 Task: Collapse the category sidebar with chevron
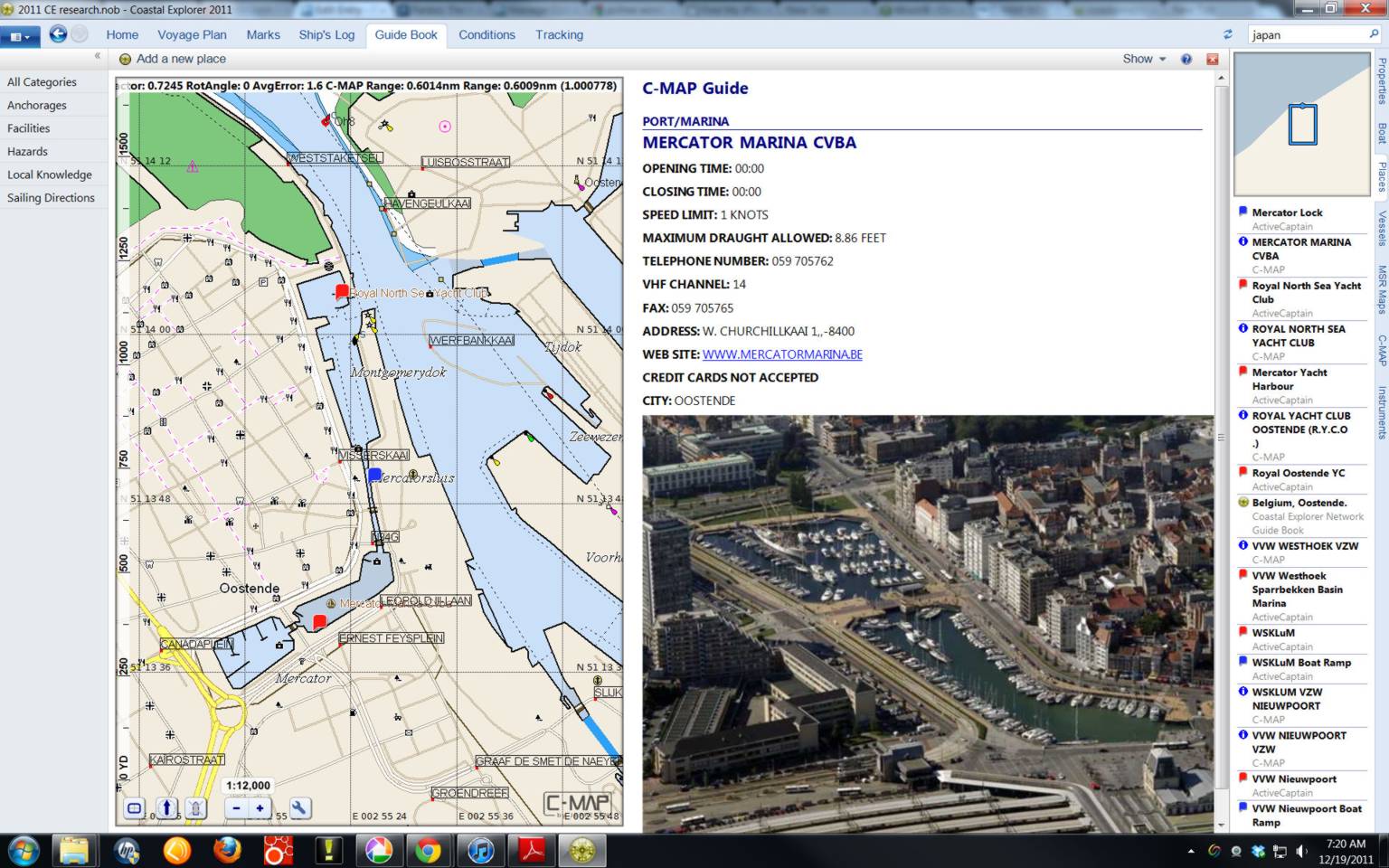[98, 56]
